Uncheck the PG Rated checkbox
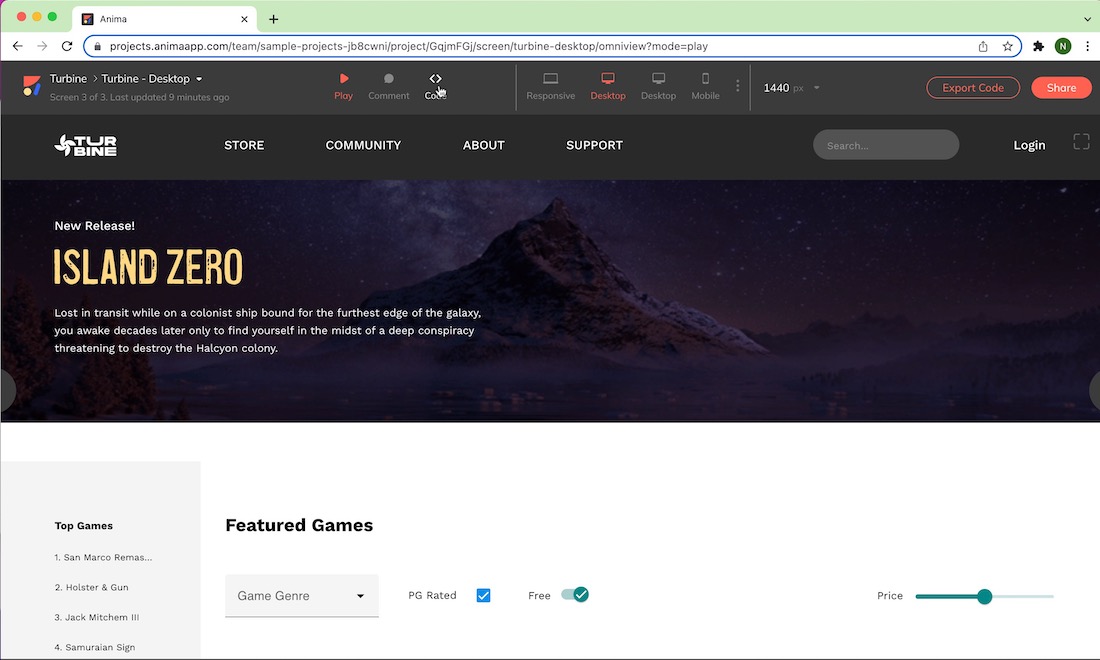The image size is (1100, 660). click(x=483, y=595)
